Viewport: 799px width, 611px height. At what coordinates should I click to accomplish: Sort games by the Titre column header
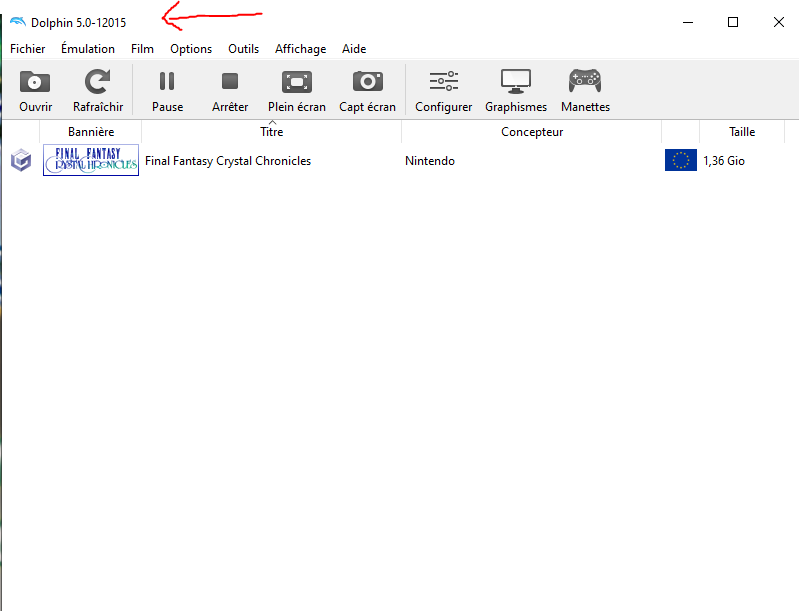point(272,132)
